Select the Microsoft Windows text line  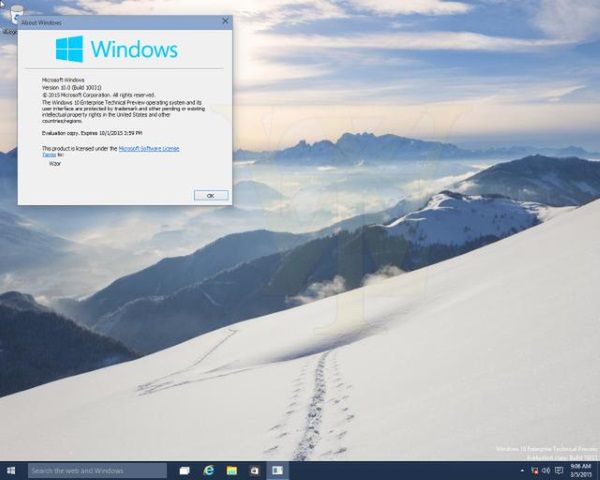tap(63, 80)
